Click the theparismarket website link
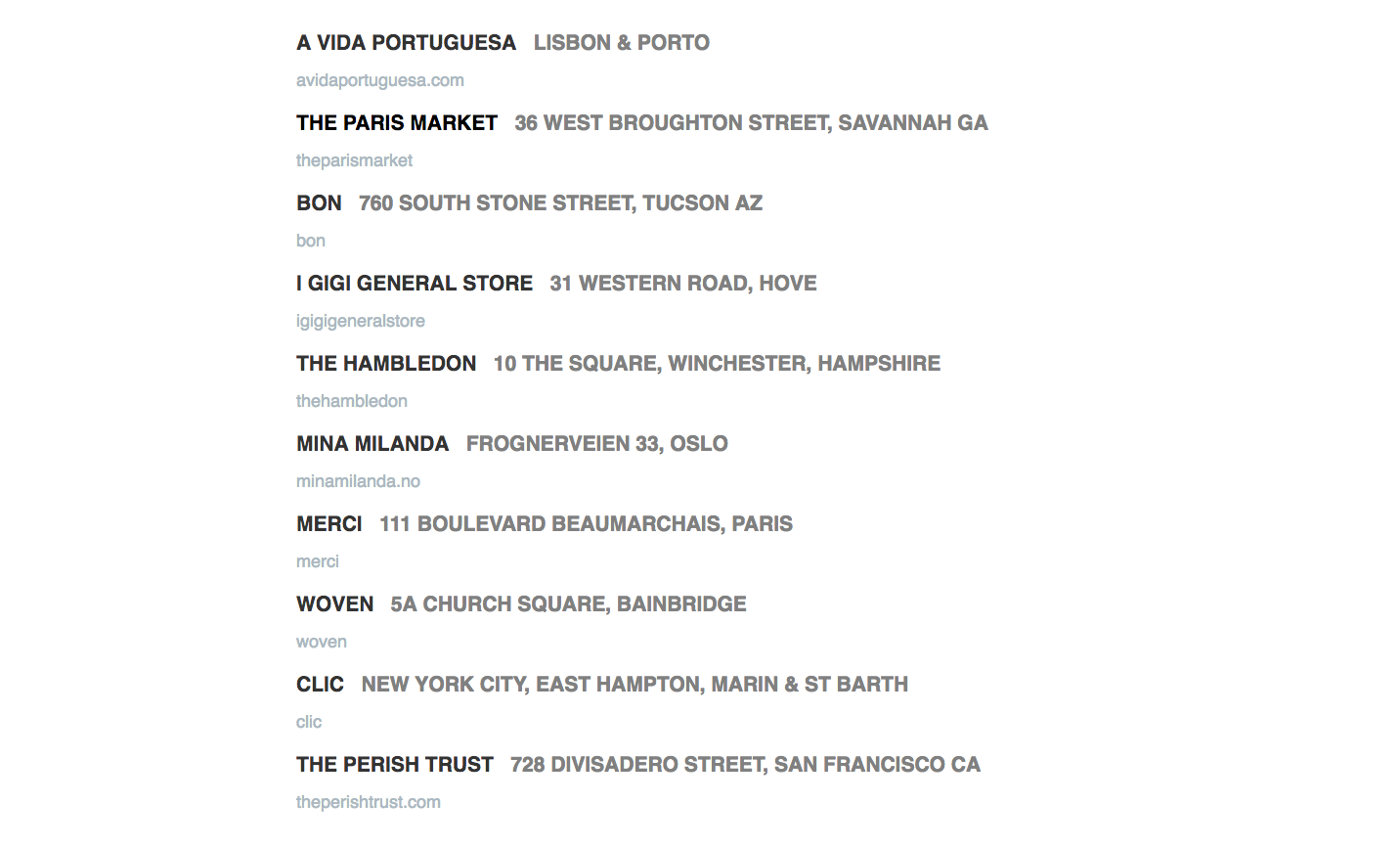Viewport: 1400px width, 848px height. click(x=354, y=160)
